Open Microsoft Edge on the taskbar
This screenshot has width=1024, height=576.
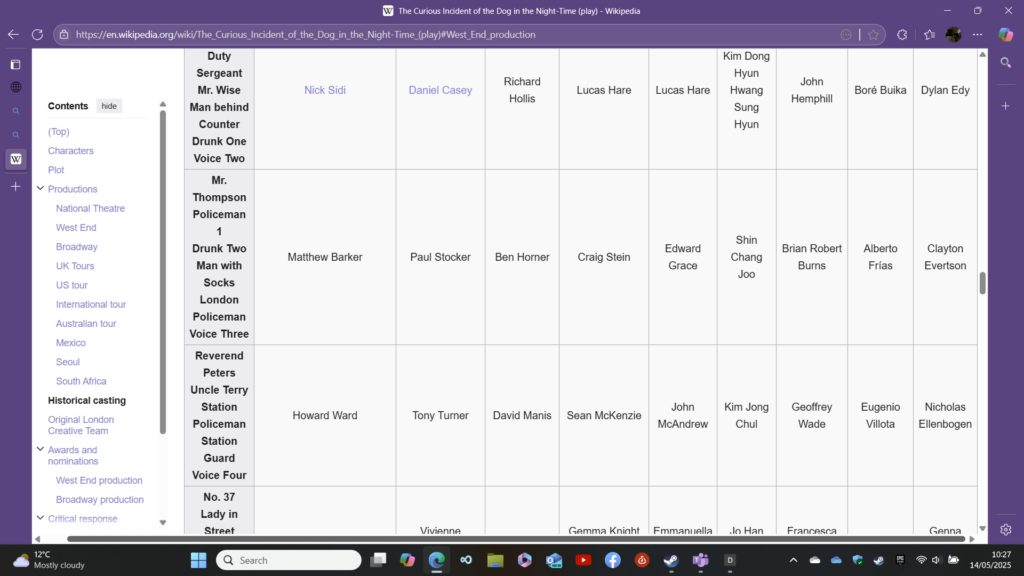[436, 560]
